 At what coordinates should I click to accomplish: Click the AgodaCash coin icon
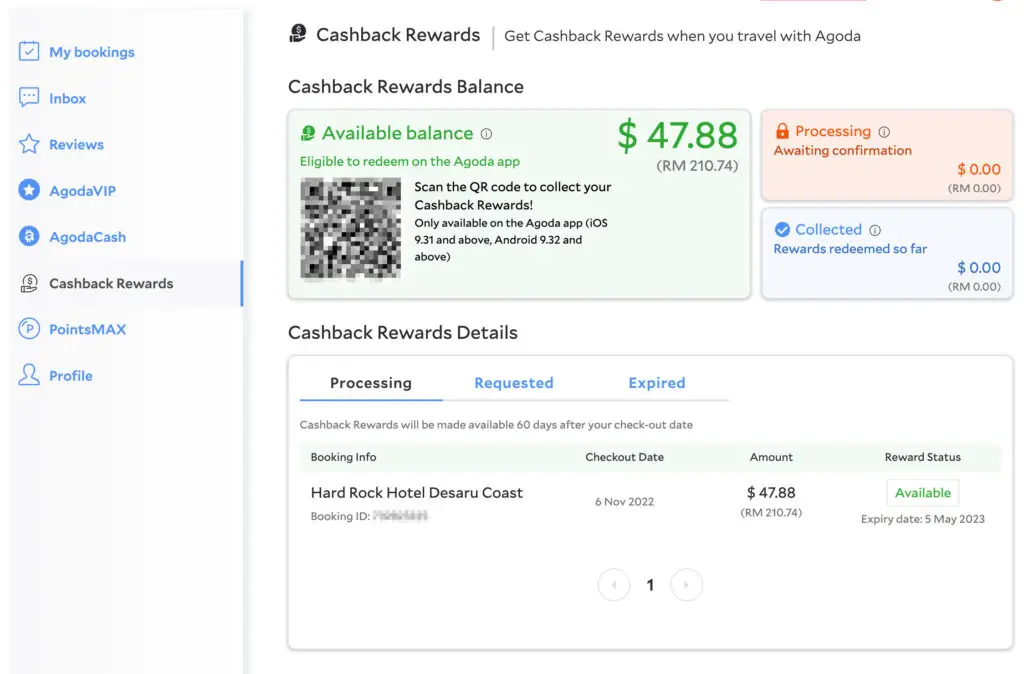pyautogui.click(x=29, y=236)
